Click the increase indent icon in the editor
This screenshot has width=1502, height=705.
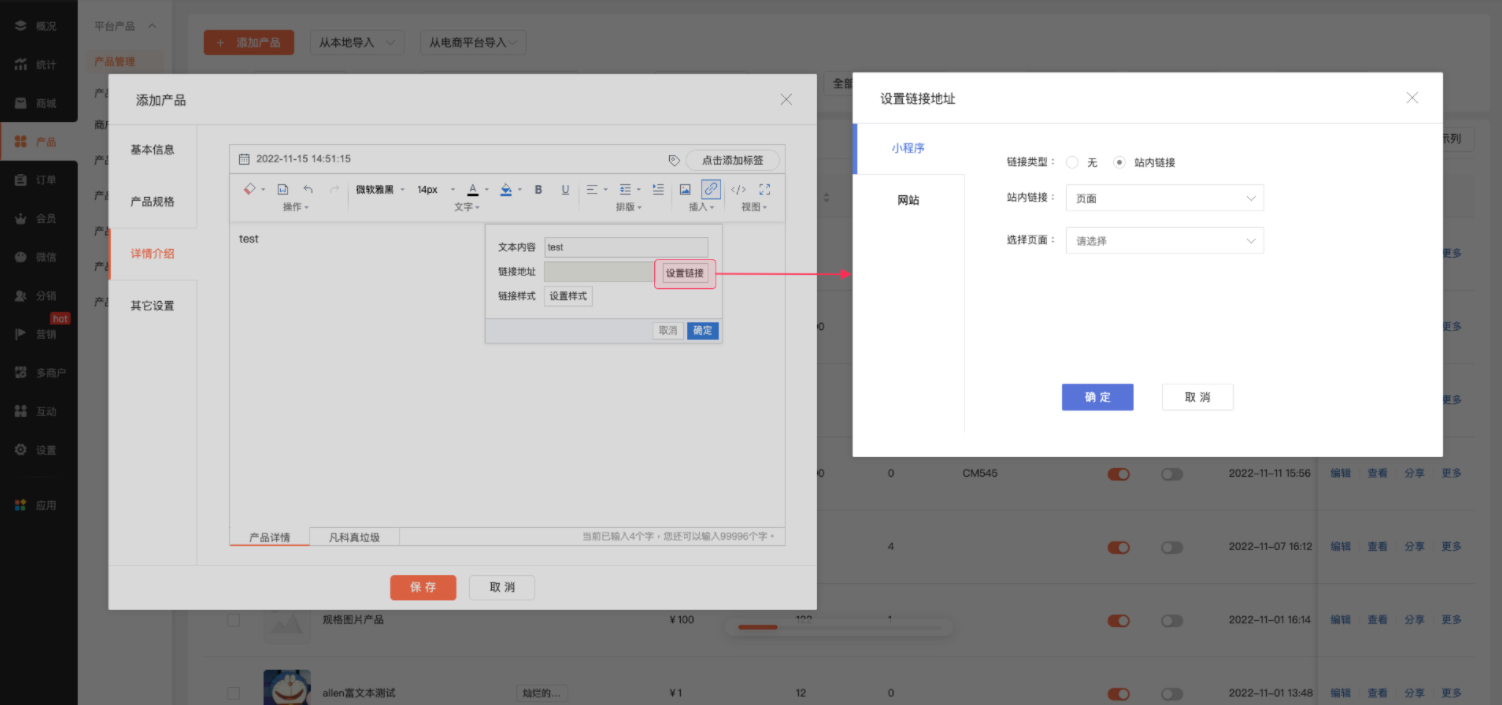pyautogui.click(x=658, y=189)
